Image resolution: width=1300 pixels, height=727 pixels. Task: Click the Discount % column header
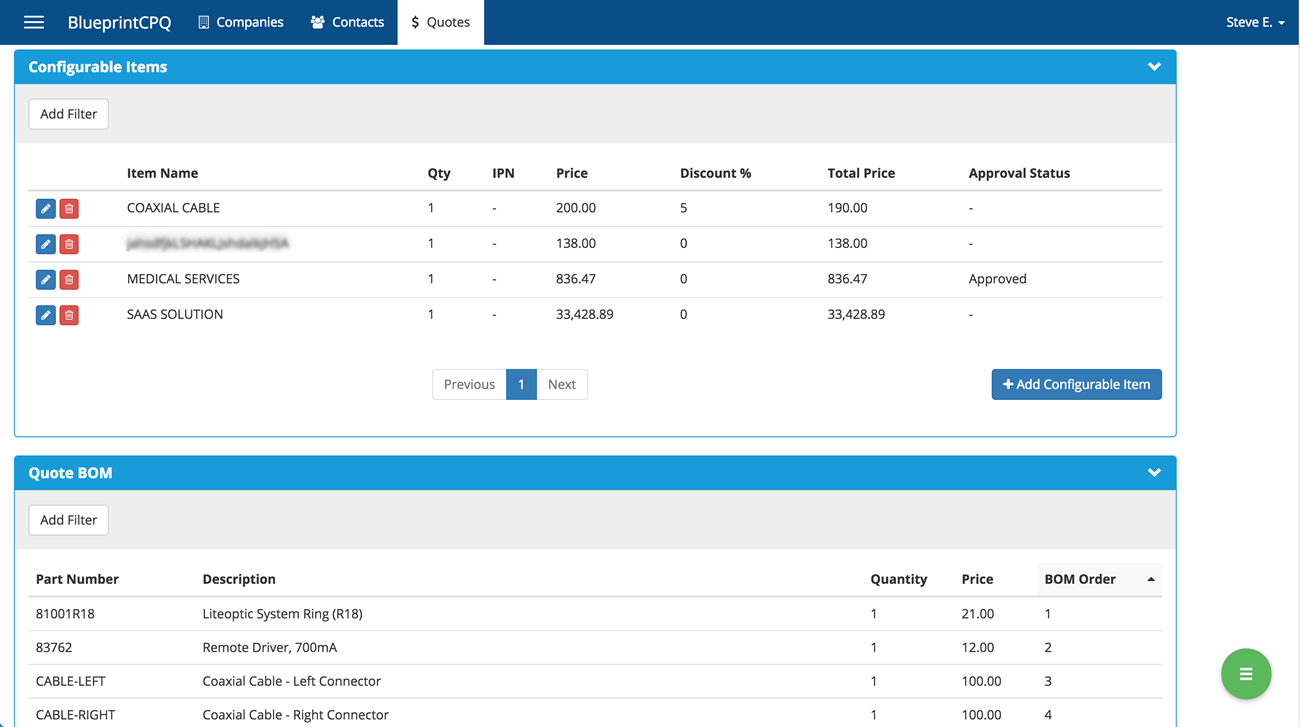tap(715, 173)
